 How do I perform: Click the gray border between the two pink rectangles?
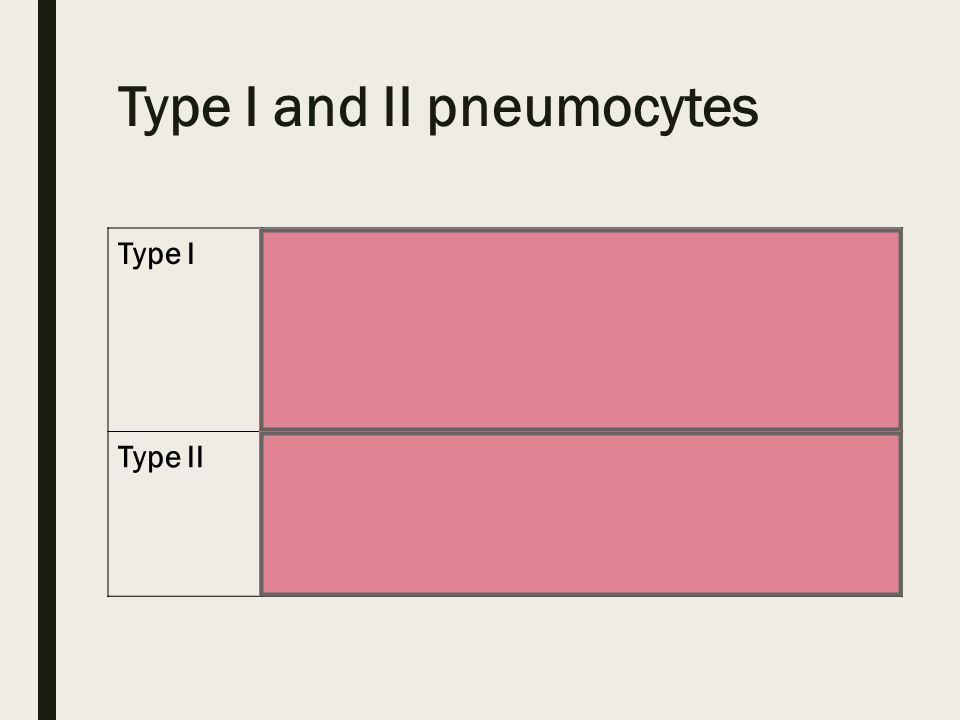(x=581, y=432)
